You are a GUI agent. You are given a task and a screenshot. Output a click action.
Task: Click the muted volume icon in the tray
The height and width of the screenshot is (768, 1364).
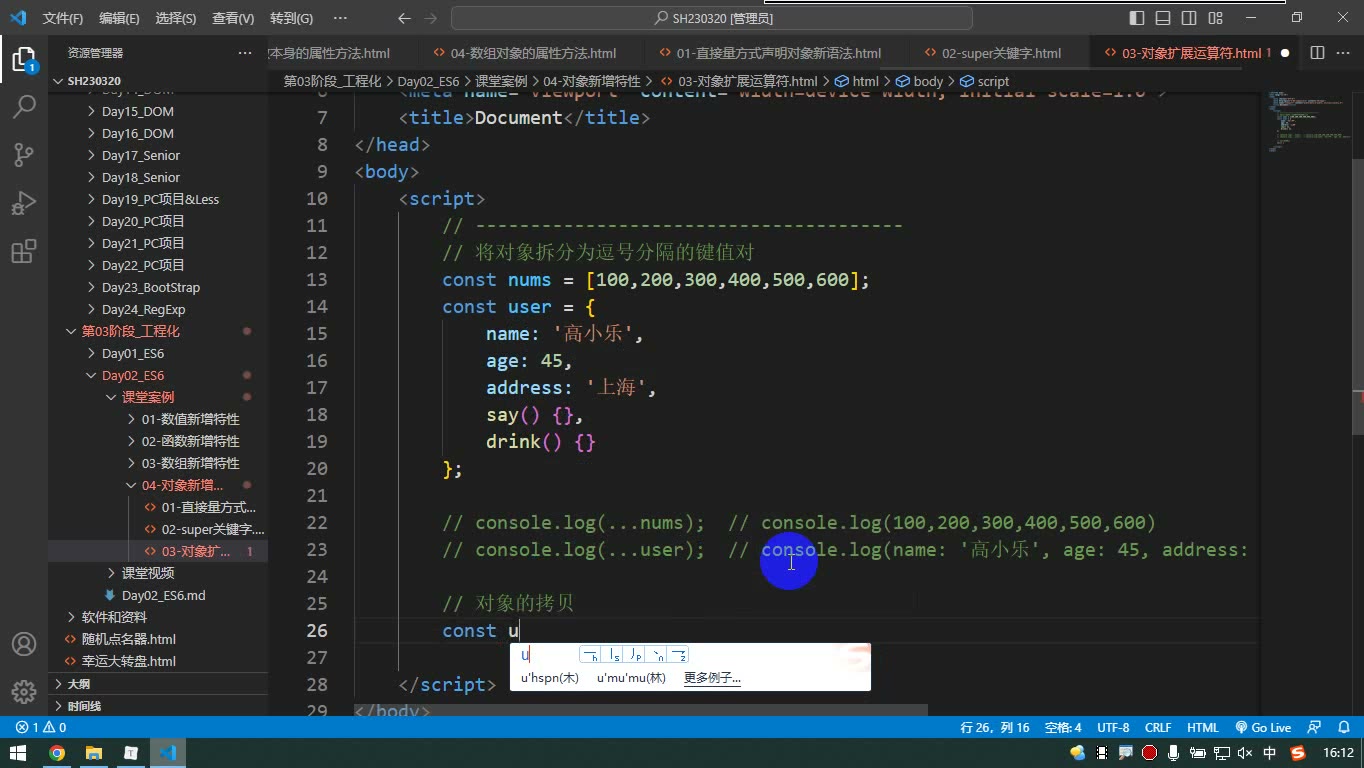click(1245, 753)
